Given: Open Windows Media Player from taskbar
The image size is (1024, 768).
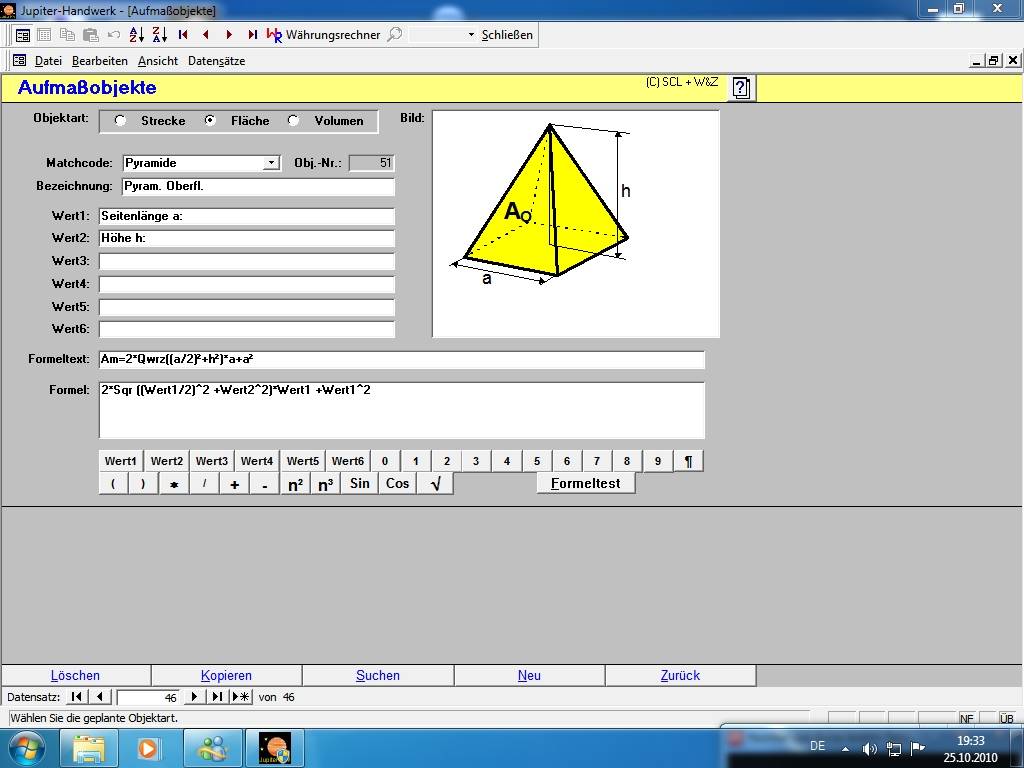Looking at the screenshot, I should 149,747.
